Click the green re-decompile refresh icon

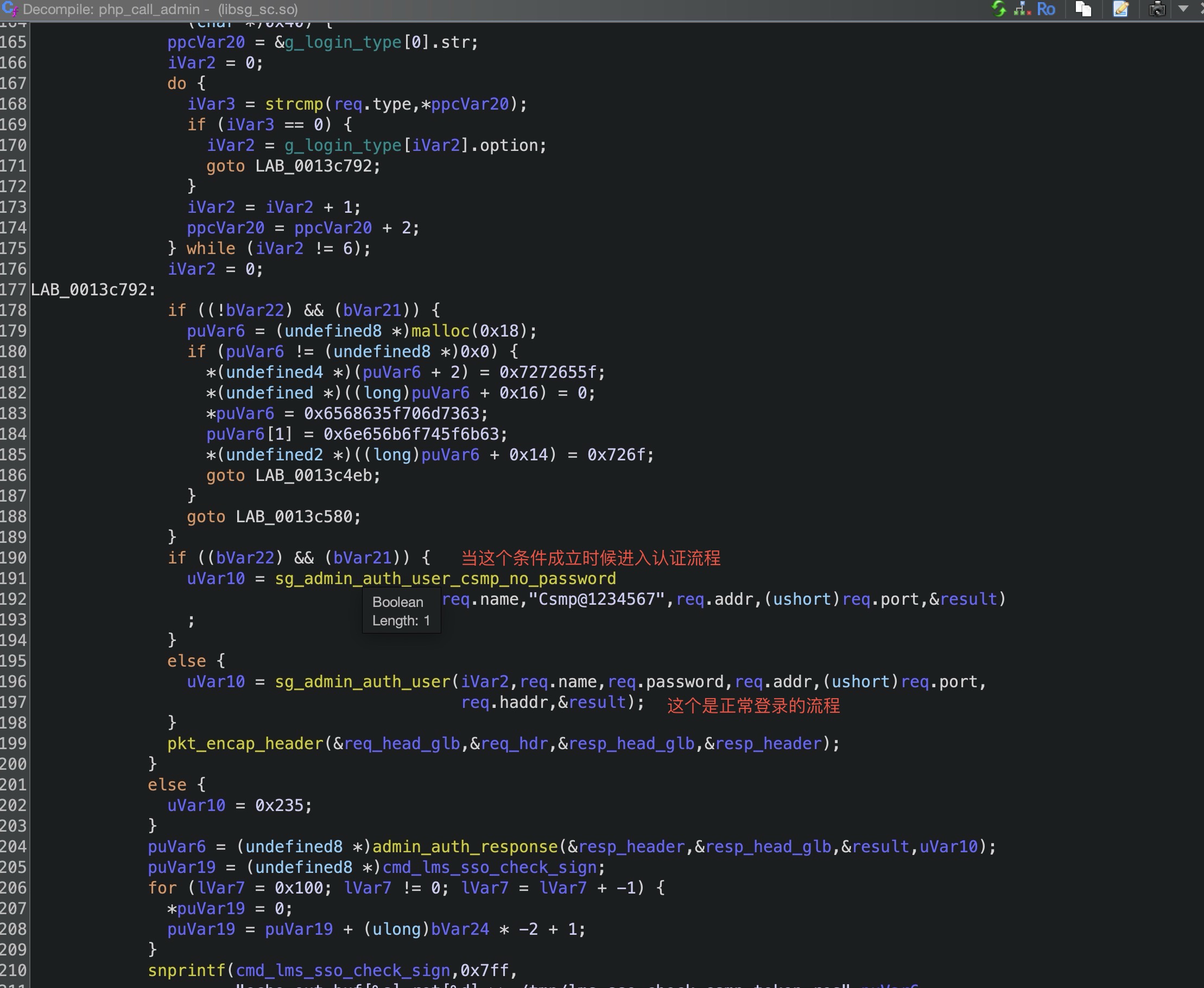click(999, 9)
